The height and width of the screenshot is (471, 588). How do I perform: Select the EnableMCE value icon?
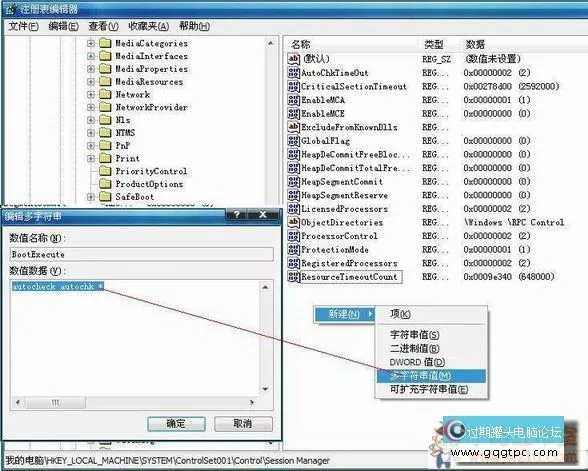(x=294, y=113)
